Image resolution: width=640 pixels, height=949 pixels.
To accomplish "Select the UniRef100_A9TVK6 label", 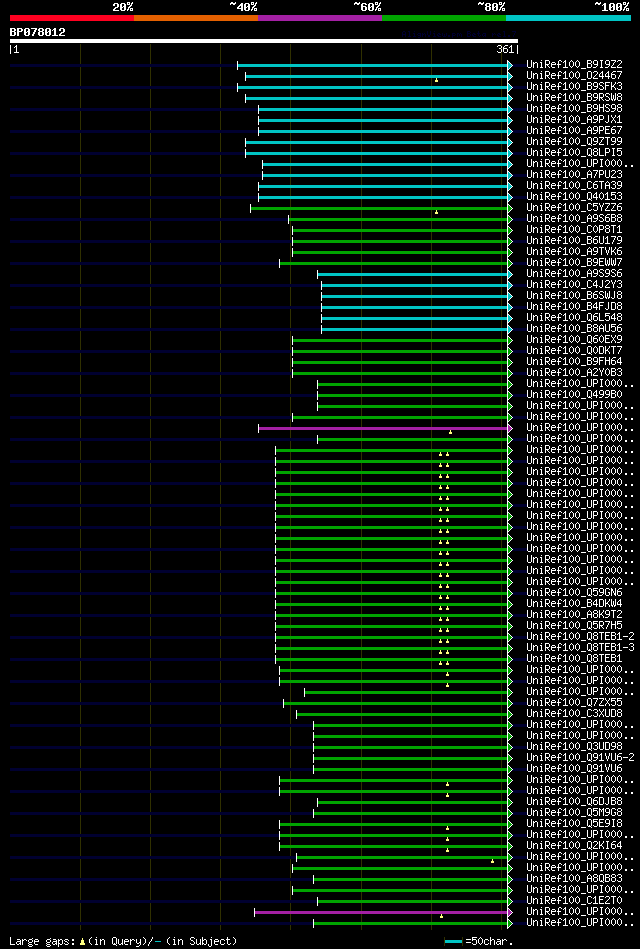I will point(575,251).
